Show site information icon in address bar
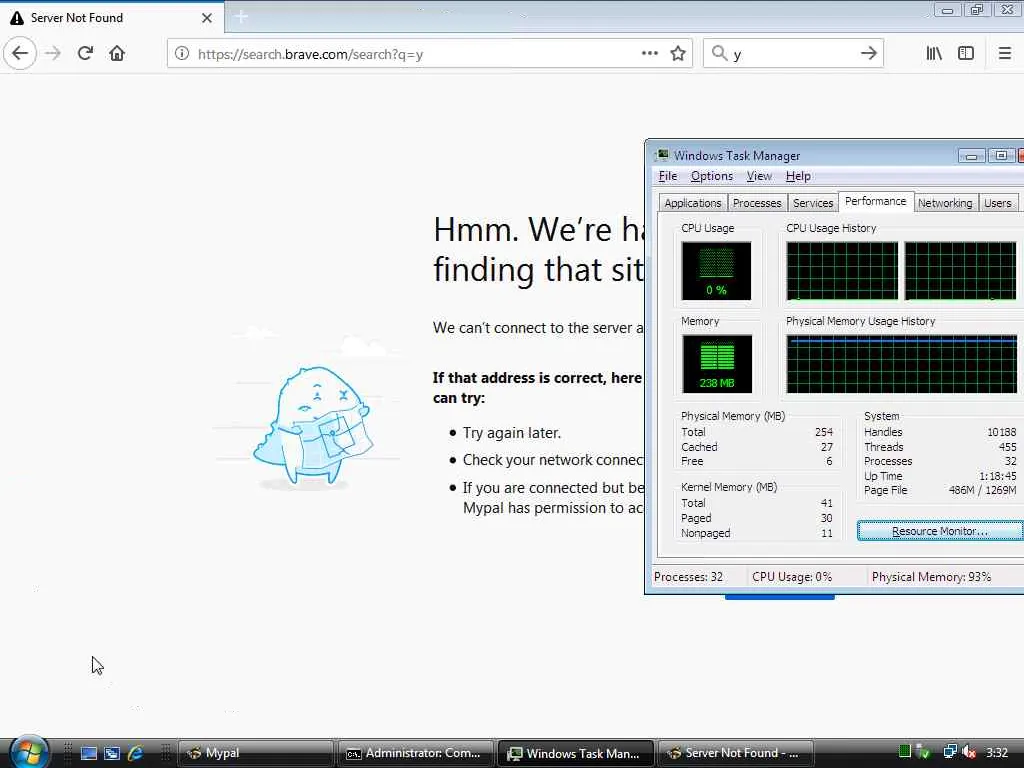 [182, 54]
